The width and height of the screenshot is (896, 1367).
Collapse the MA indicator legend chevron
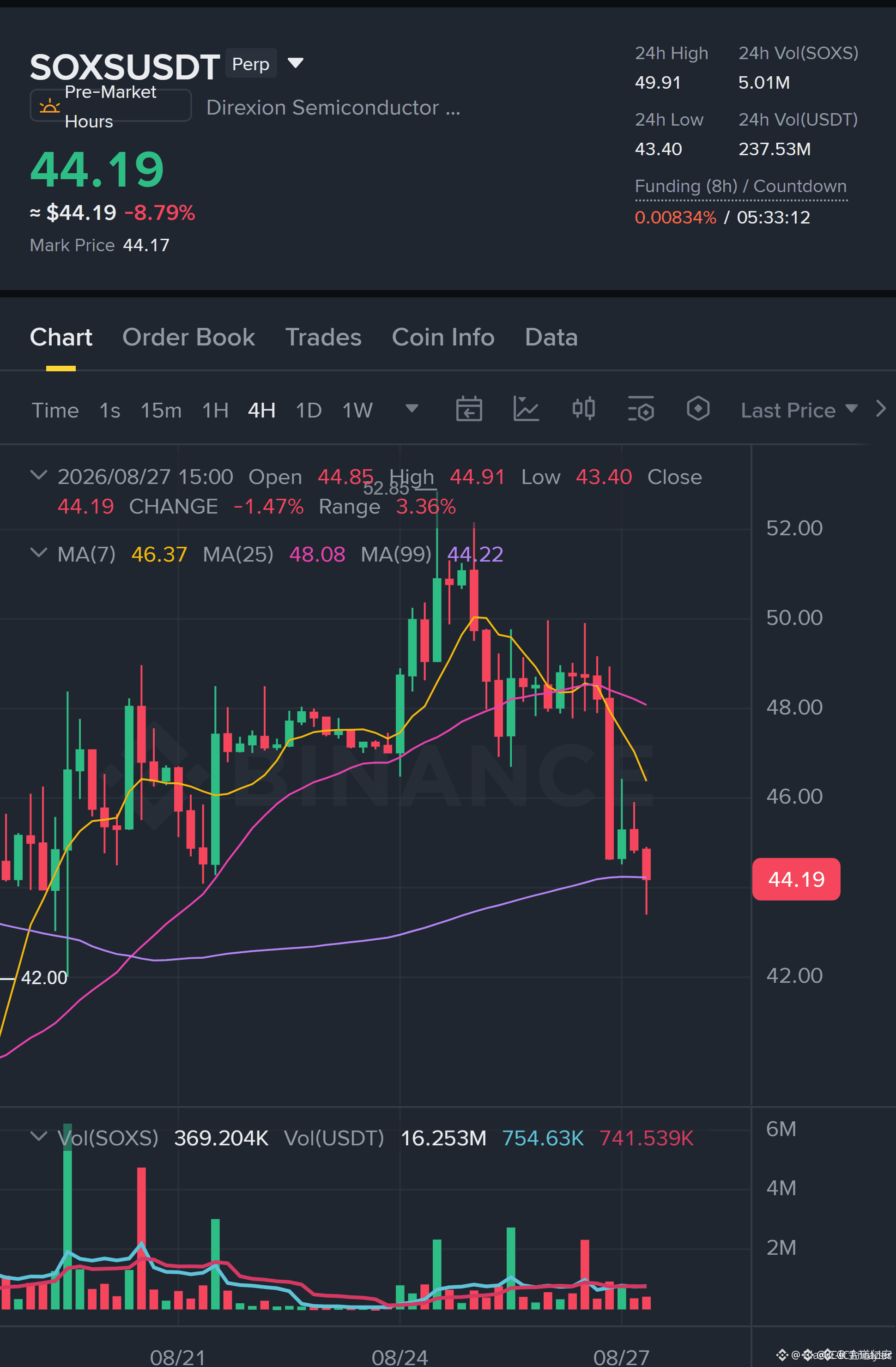pos(38,553)
